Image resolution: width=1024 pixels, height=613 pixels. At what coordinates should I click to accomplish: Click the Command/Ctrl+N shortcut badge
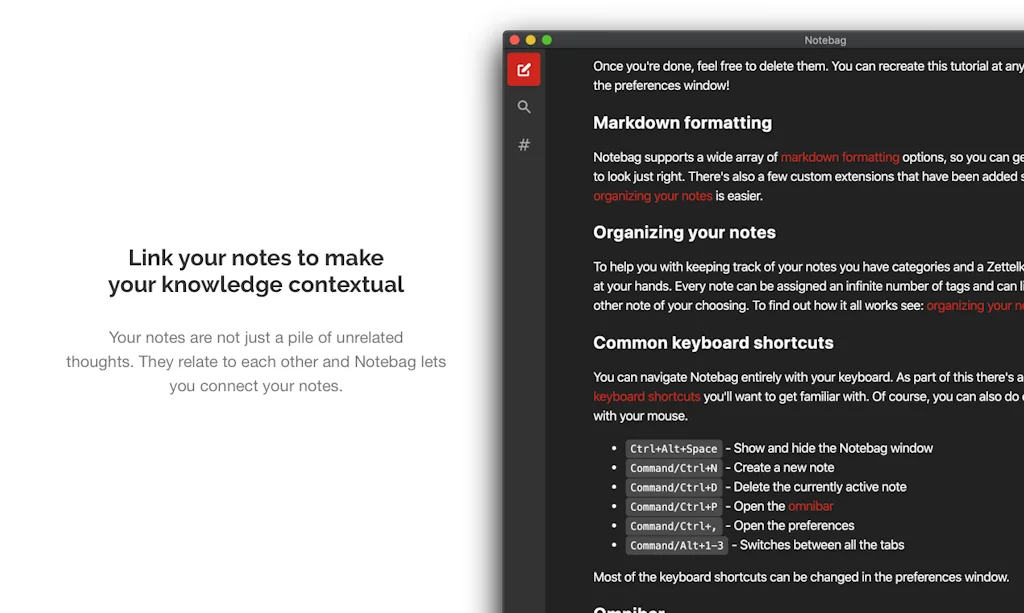pos(673,467)
